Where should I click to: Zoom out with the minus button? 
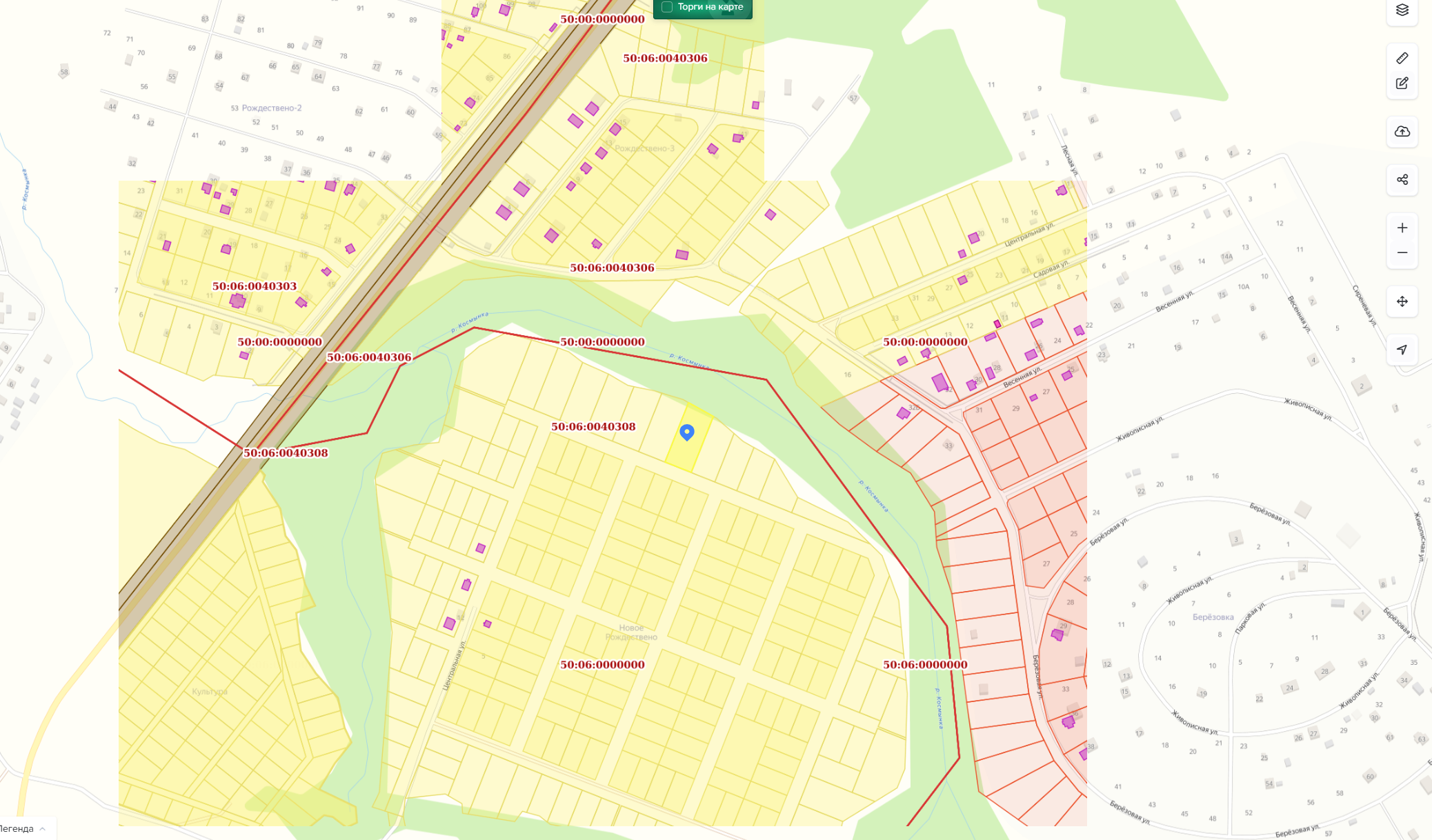[1402, 253]
